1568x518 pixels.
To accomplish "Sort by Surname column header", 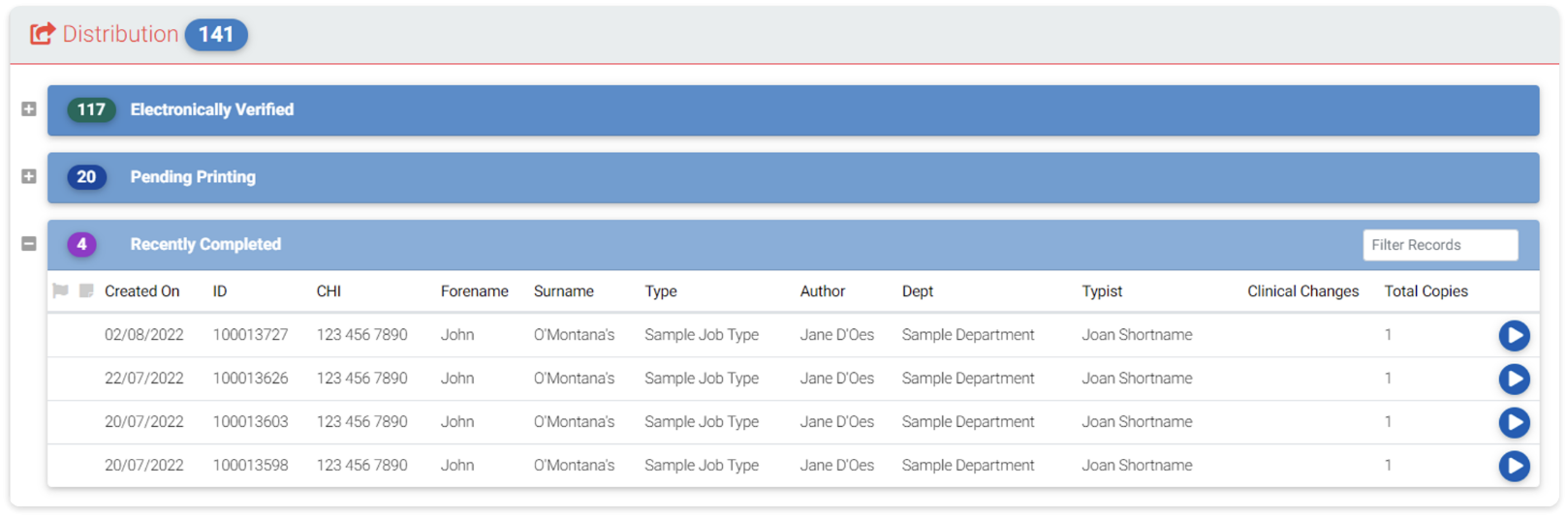I will [563, 291].
